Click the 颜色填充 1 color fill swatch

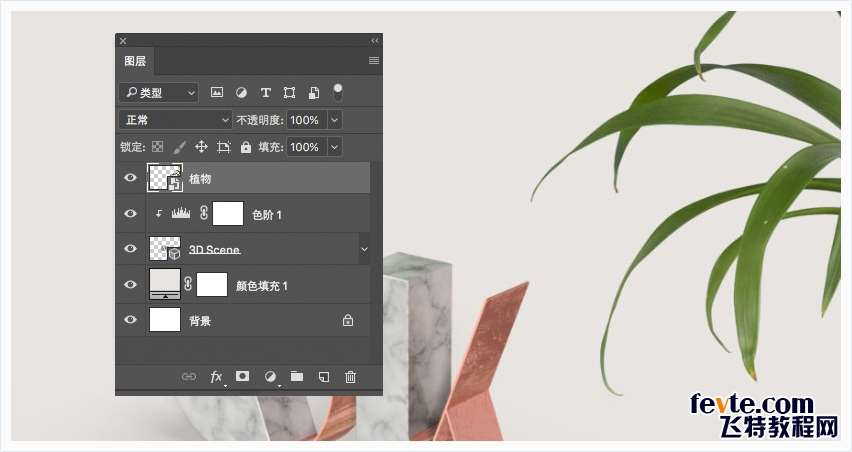[x=165, y=284]
